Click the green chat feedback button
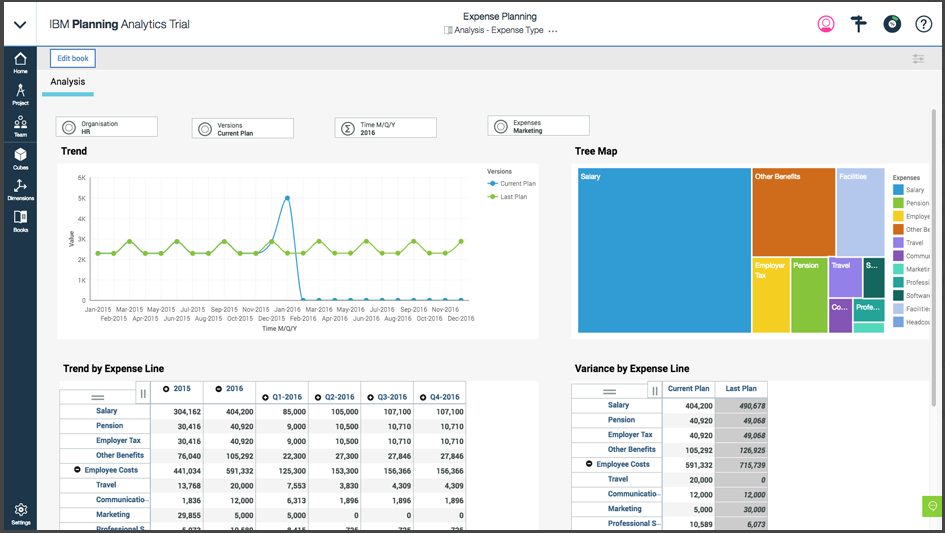This screenshot has height=533, width=945. 932,506
